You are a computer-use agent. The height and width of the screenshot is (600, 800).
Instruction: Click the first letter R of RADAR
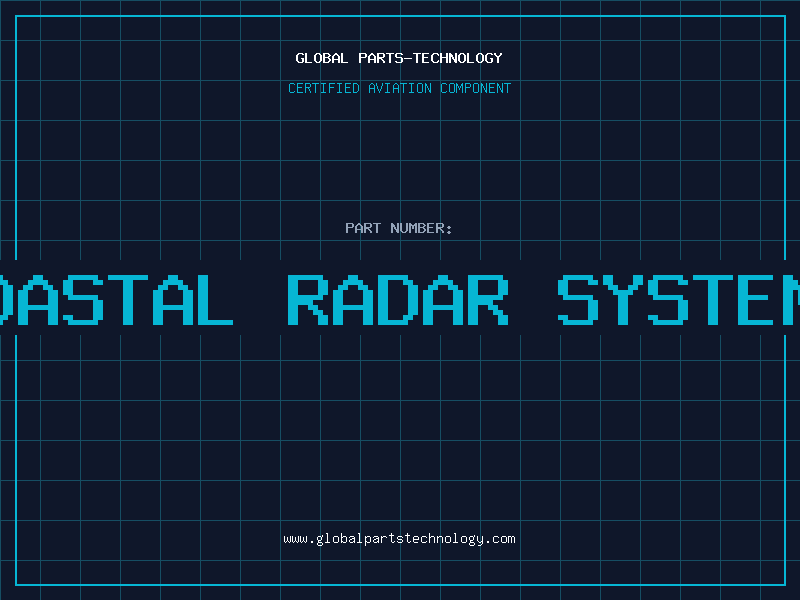307,299
